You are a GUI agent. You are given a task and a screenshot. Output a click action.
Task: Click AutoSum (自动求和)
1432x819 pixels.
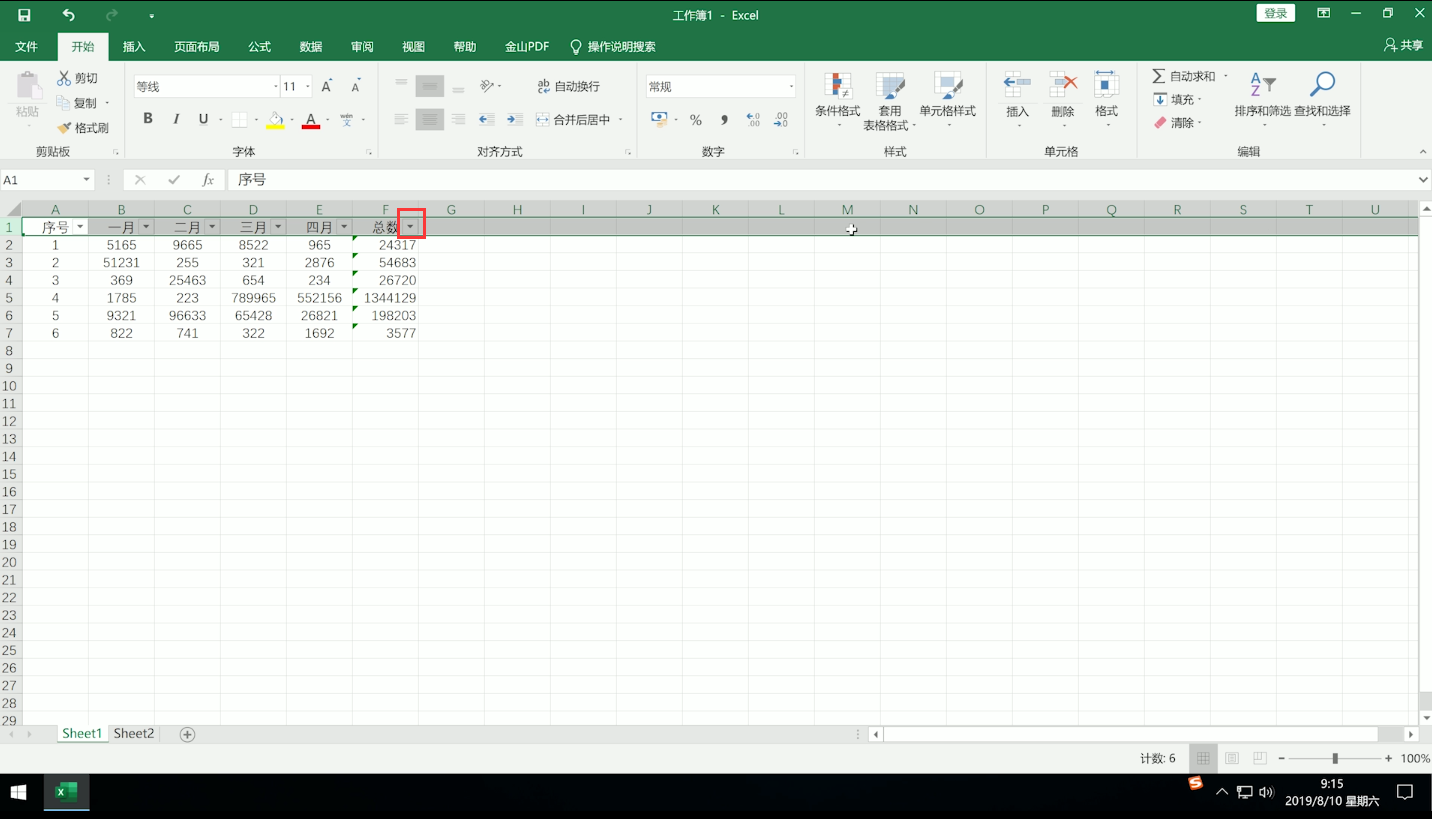(1184, 76)
